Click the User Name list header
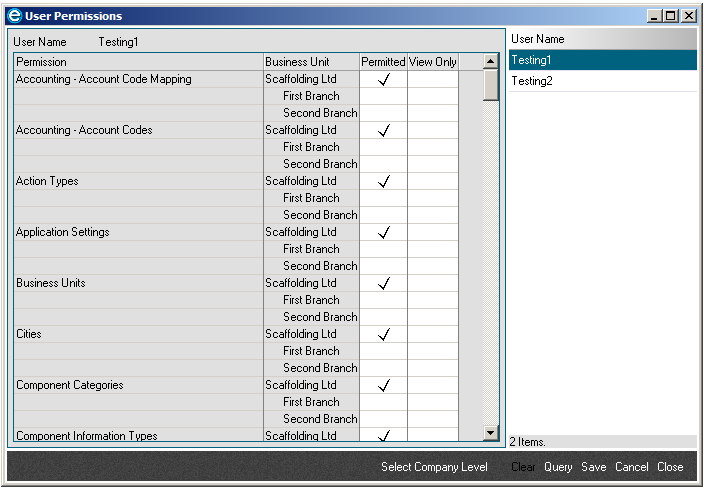The height and width of the screenshot is (489, 704). click(x=600, y=39)
